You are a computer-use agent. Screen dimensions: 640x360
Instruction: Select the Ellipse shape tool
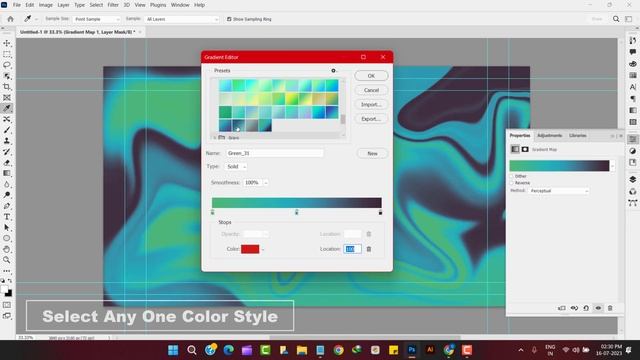[x=7, y=238]
